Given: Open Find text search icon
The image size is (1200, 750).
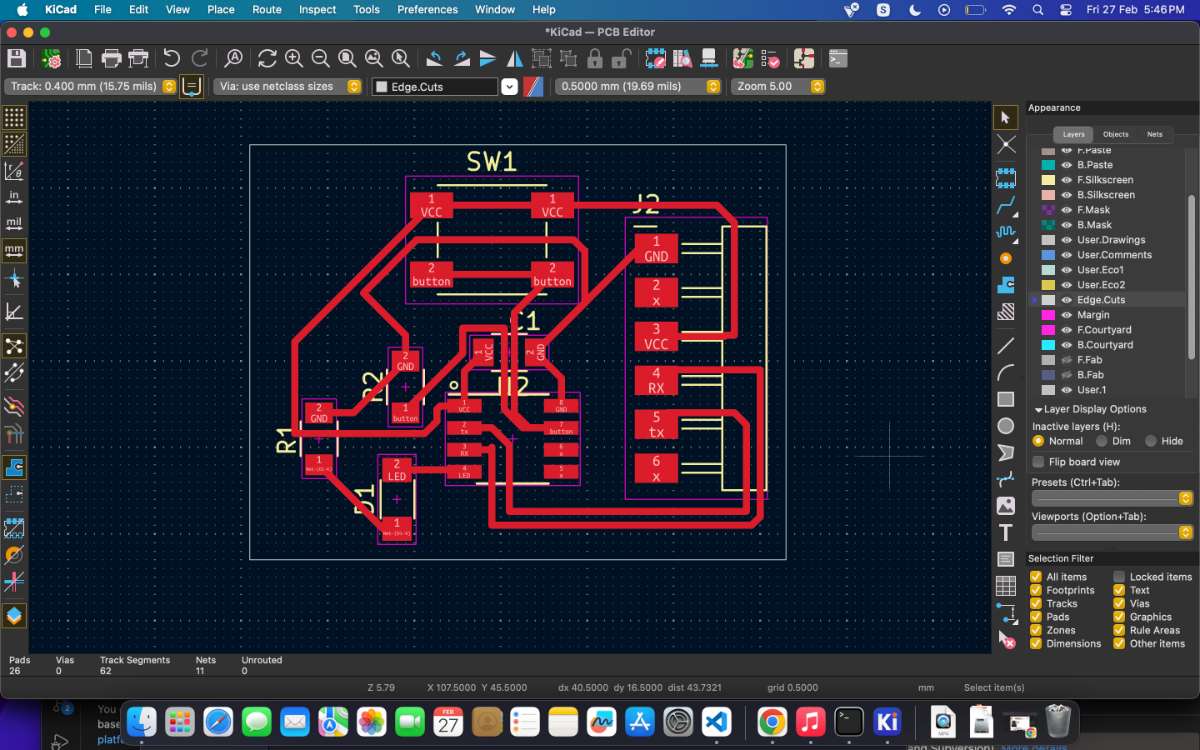Looking at the screenshot, I should pos(234,58).
